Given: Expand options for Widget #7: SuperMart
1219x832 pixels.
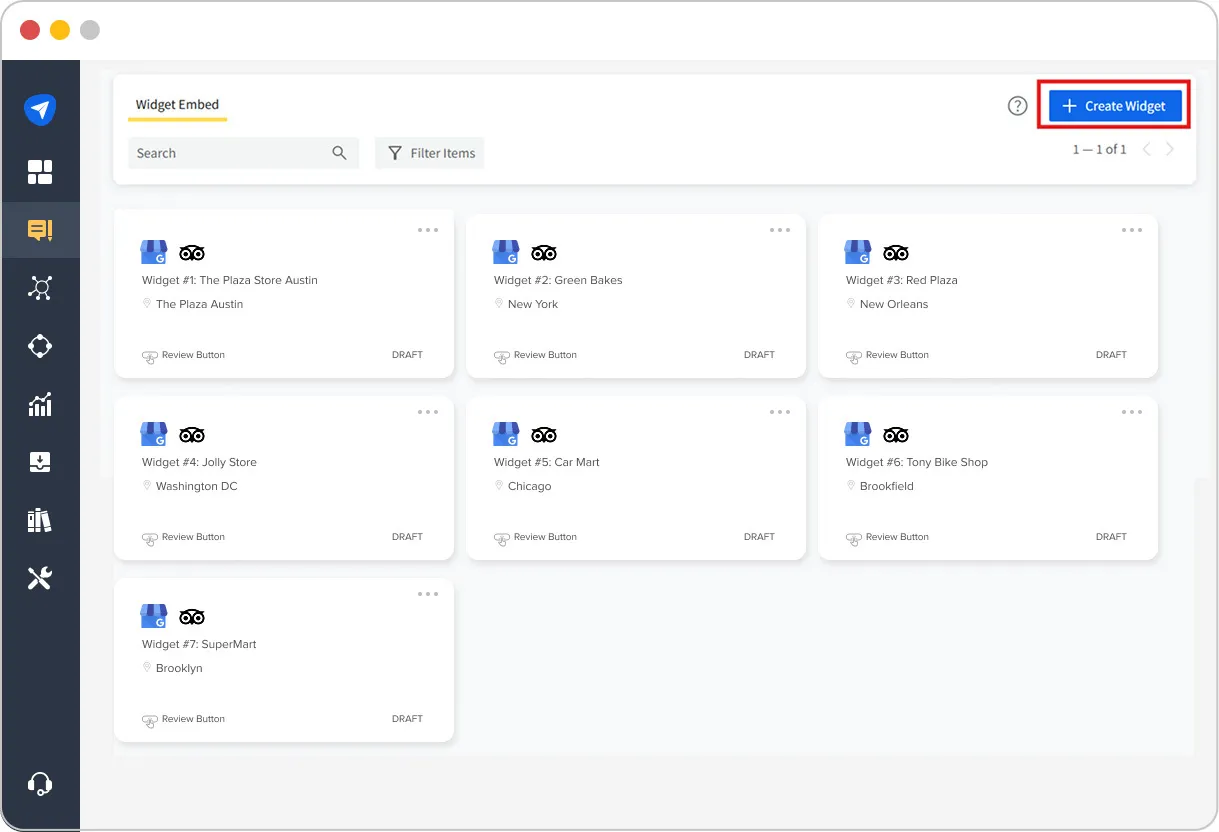Looking at the screenshot, I should 428,593.
